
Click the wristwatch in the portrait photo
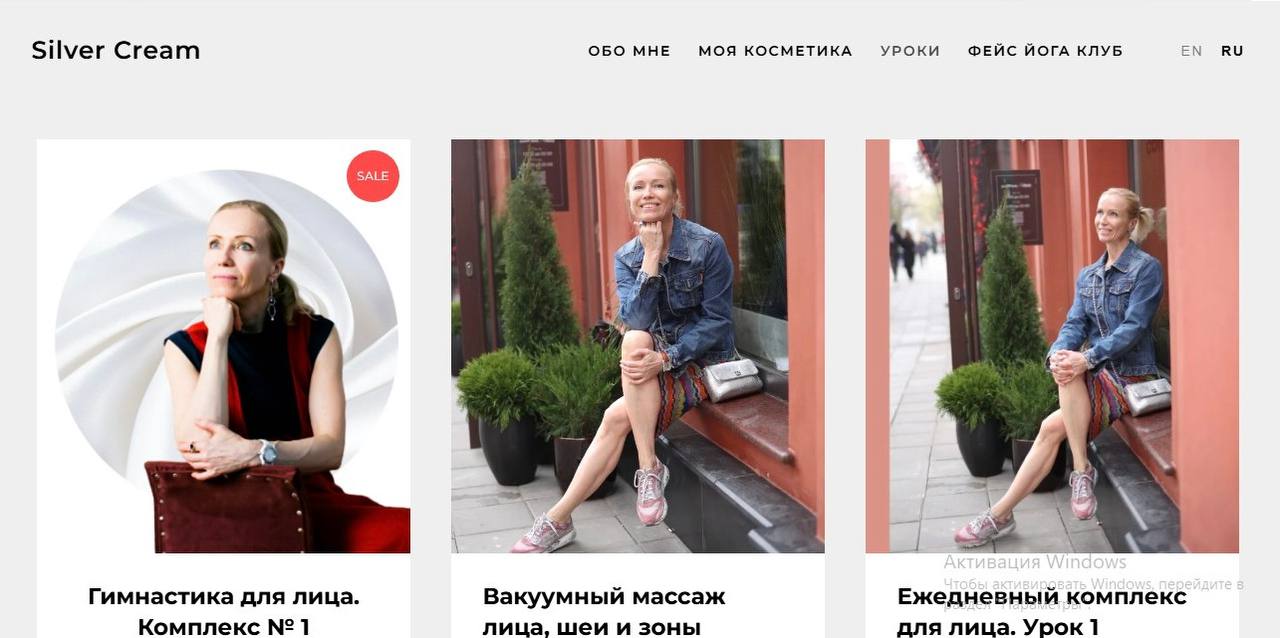[x=267, y=452]
